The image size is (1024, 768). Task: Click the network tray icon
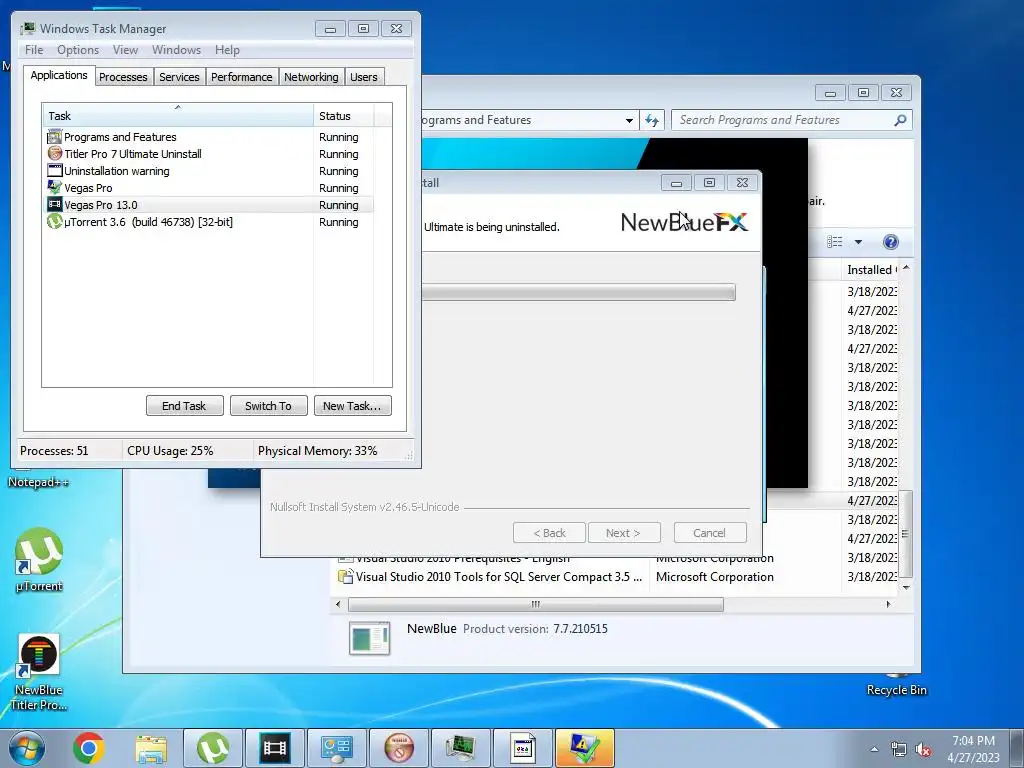[899, 749]
